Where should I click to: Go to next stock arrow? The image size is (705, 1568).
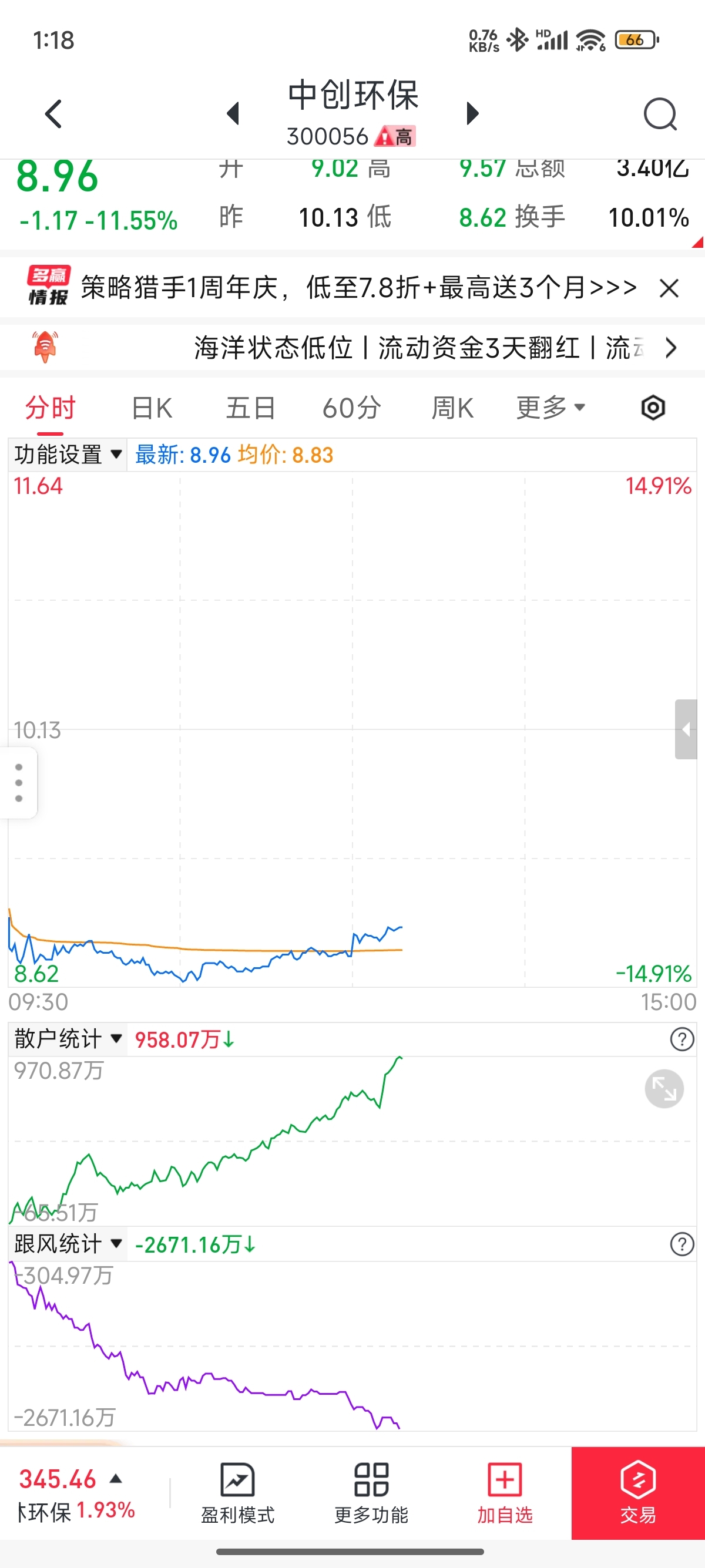472,114
